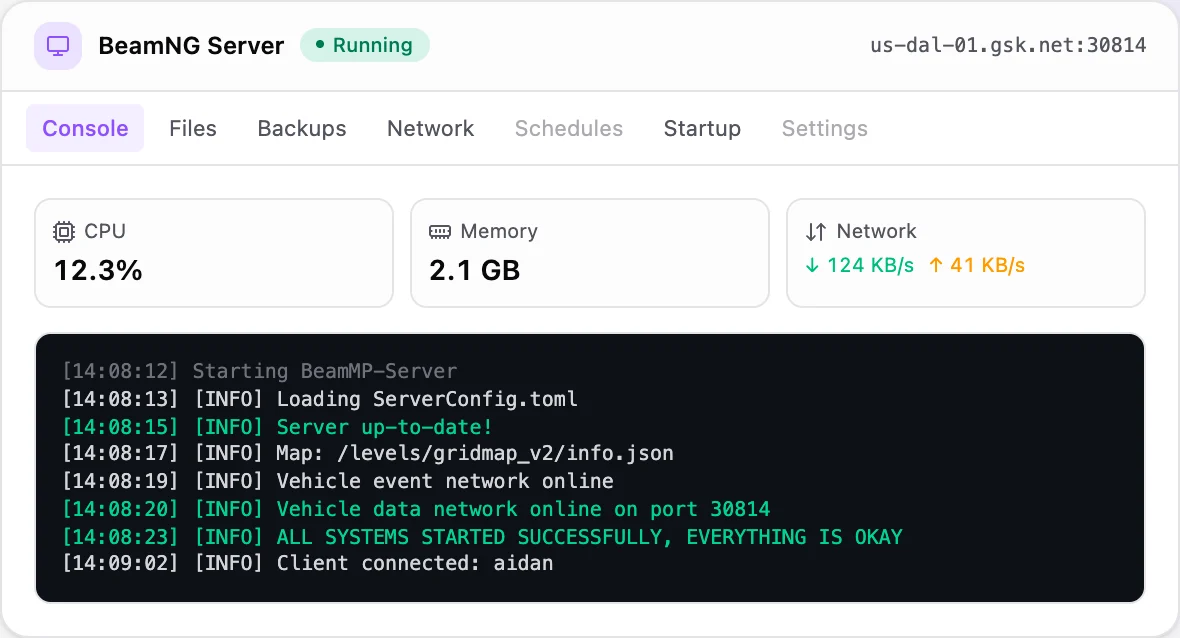Click the Memory card label
Image resolution: width=1180 pixels, height=638 pixels.
coord(499,231)
